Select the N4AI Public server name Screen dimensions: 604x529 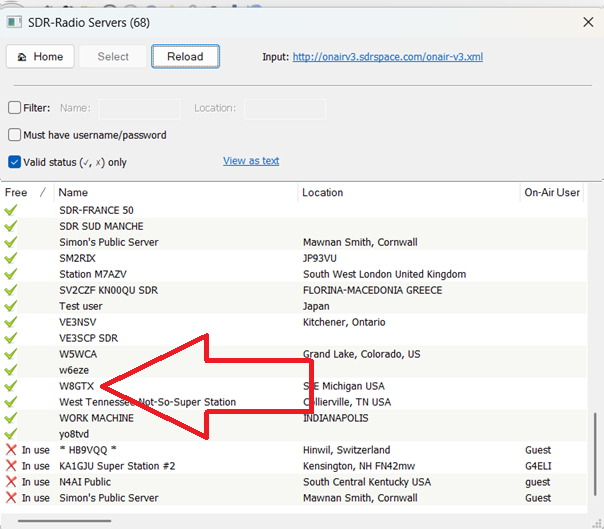point(85,482)
